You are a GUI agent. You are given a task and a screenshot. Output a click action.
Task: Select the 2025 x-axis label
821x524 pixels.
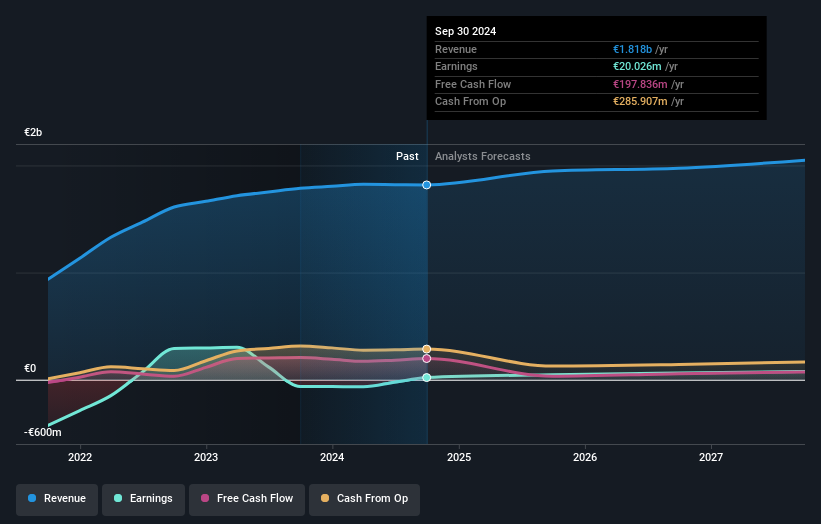tap(459, 458)
